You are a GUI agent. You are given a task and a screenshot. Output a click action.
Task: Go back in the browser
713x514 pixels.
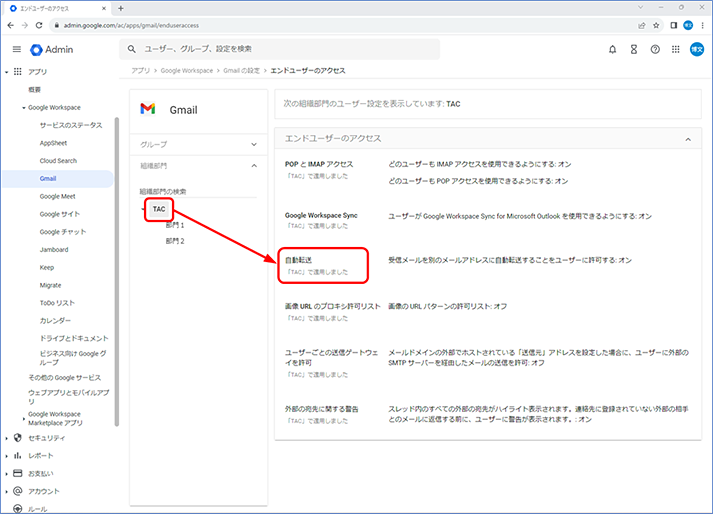pos(10,25)
